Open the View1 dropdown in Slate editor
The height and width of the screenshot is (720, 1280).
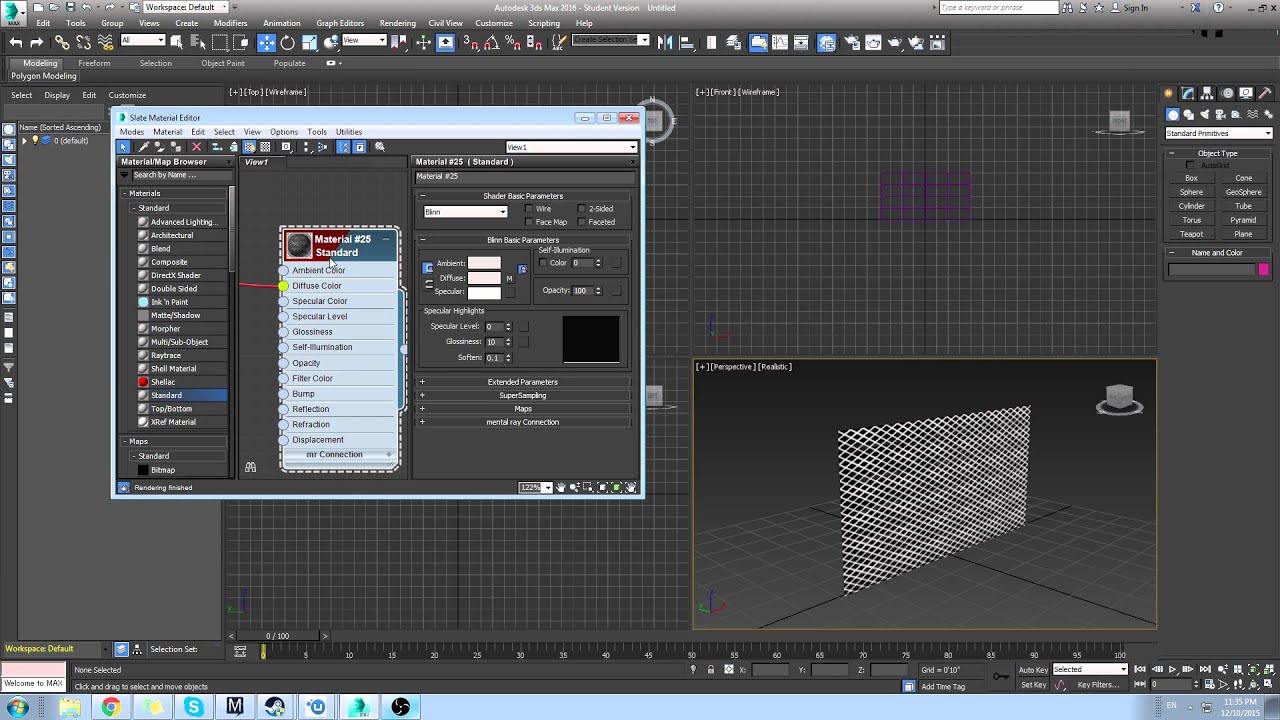click(571, 147)
